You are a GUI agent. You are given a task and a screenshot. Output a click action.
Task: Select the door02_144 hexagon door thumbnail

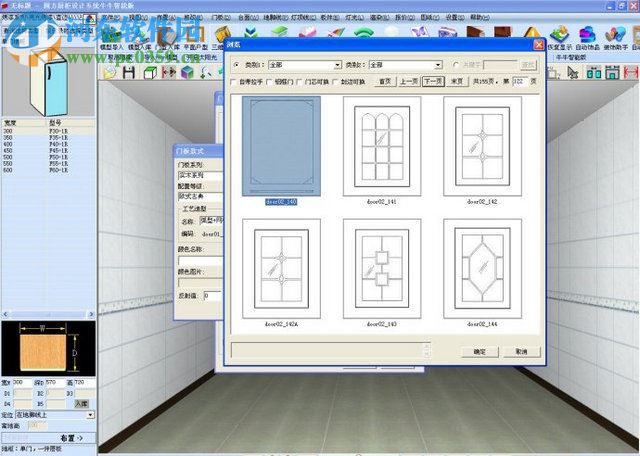pos(482,269)
